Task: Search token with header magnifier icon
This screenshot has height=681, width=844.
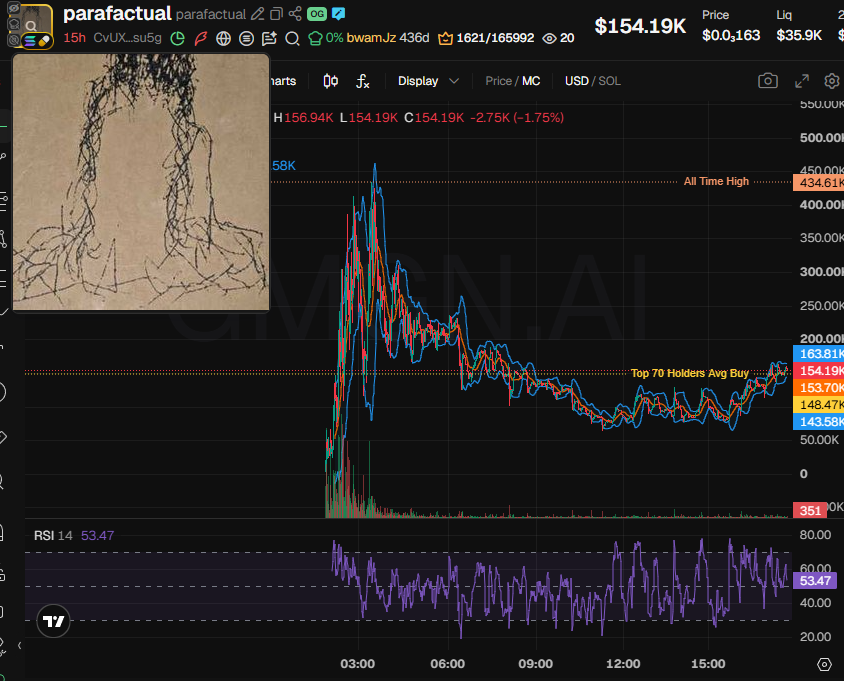Action: tap(292, 38)
